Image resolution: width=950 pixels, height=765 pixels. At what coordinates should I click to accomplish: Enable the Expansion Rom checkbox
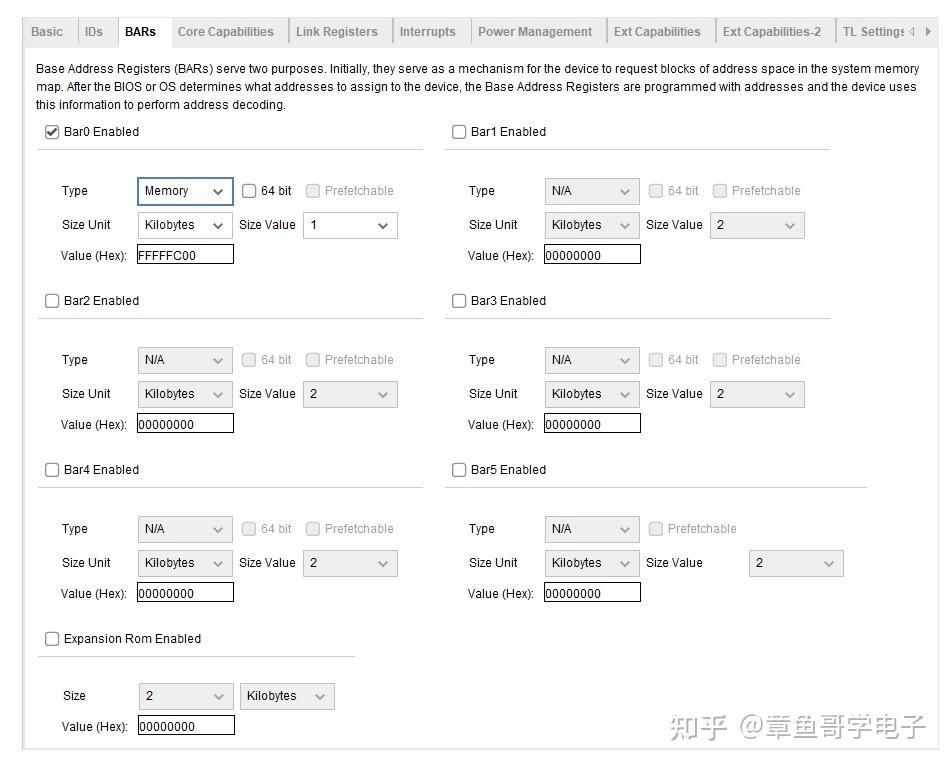click(52, 639)
